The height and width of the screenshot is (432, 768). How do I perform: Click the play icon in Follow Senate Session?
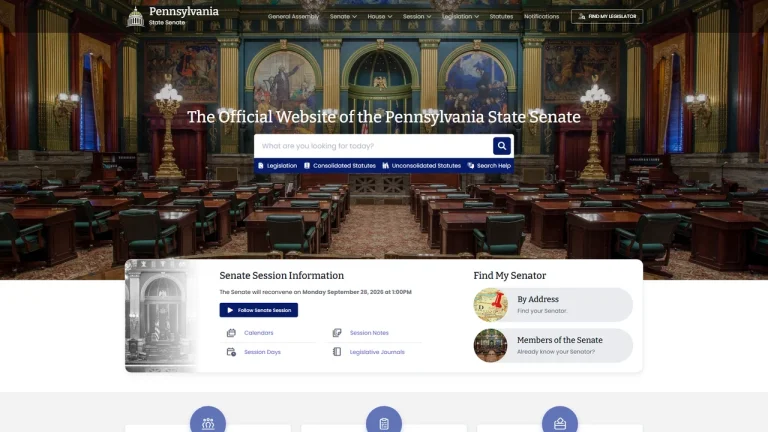[230, 310]
